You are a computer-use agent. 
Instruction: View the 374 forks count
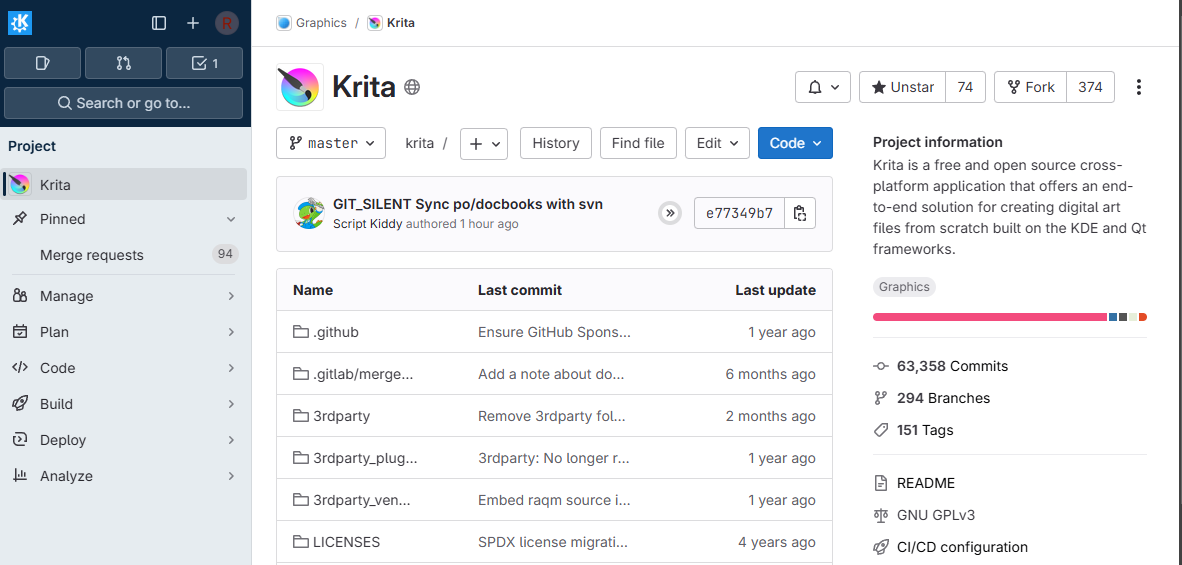pos(1091,87)
